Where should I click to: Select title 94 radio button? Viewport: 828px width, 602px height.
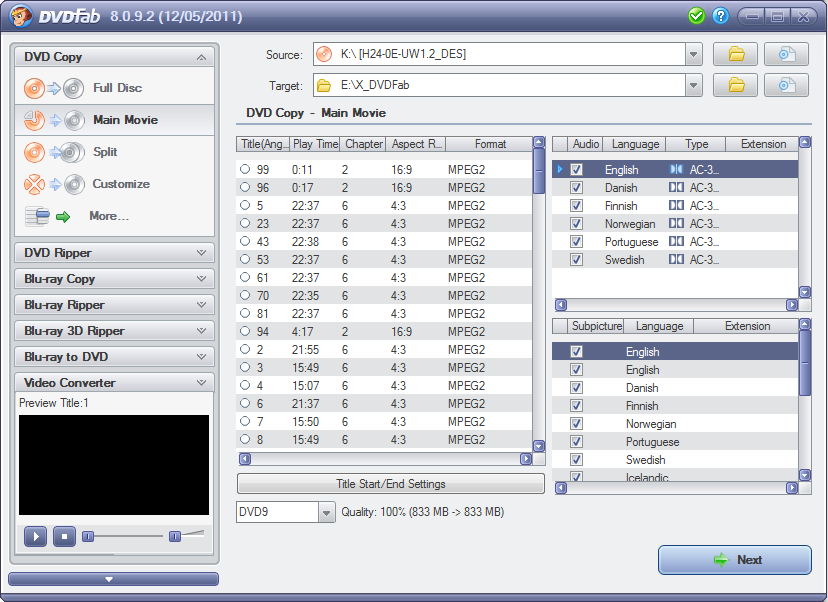coord(245,332)
